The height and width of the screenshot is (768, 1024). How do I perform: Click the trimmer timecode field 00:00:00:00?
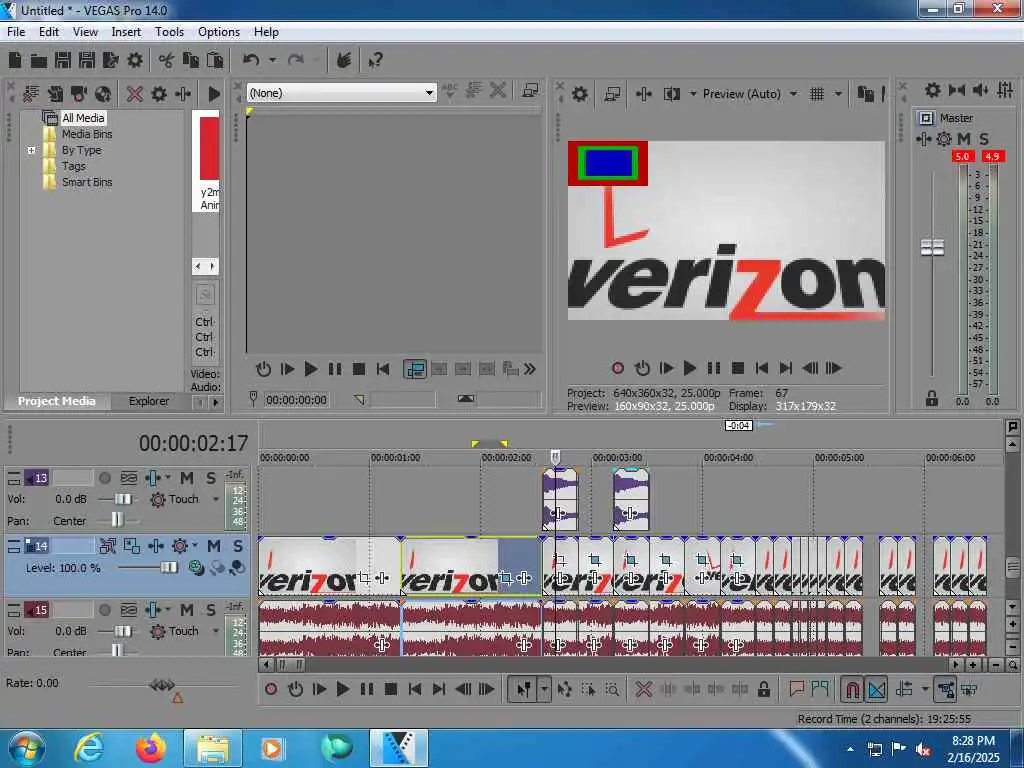pyautogui.click(x=296, y=400)
